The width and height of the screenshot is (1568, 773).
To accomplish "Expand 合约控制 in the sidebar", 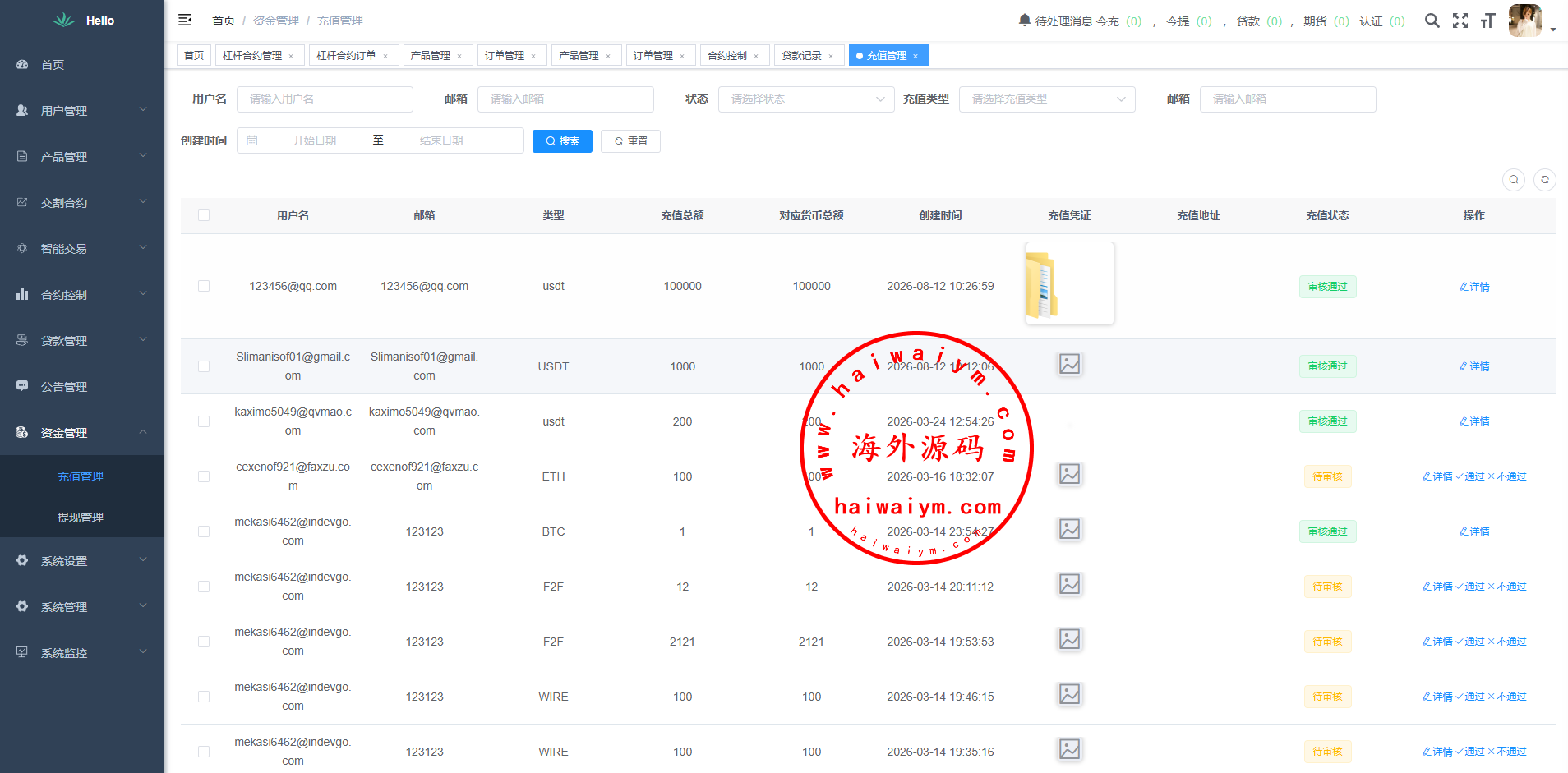I will click(82, 295).
